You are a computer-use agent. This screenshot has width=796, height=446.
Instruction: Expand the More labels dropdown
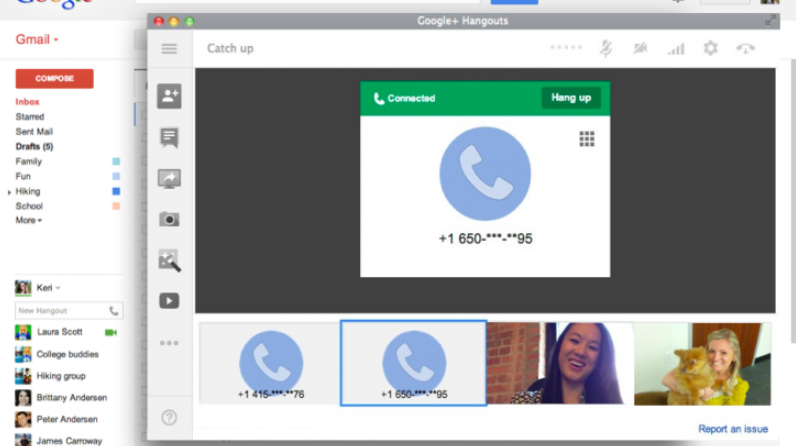coord(29,220)
